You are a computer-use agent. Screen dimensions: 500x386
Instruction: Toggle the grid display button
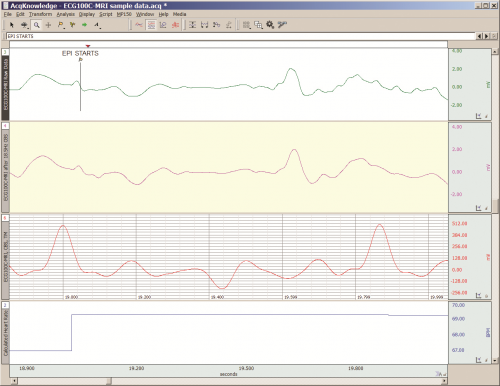pos(246,25)
